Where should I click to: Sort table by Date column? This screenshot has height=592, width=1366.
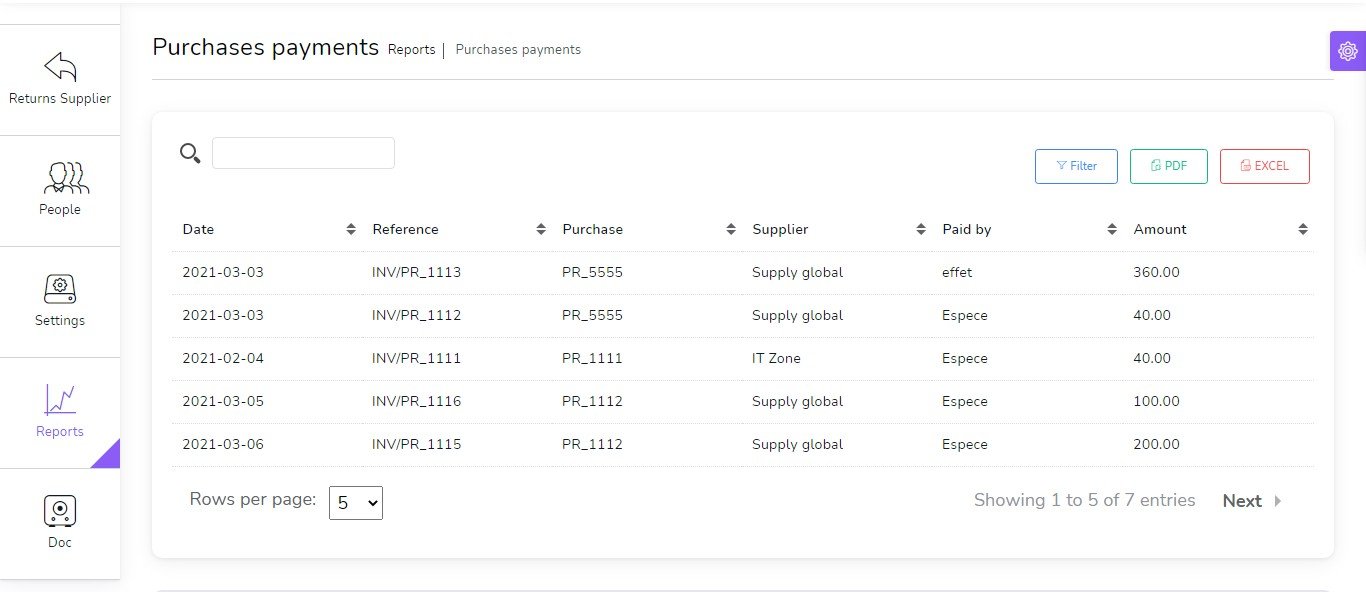[198, 229]
